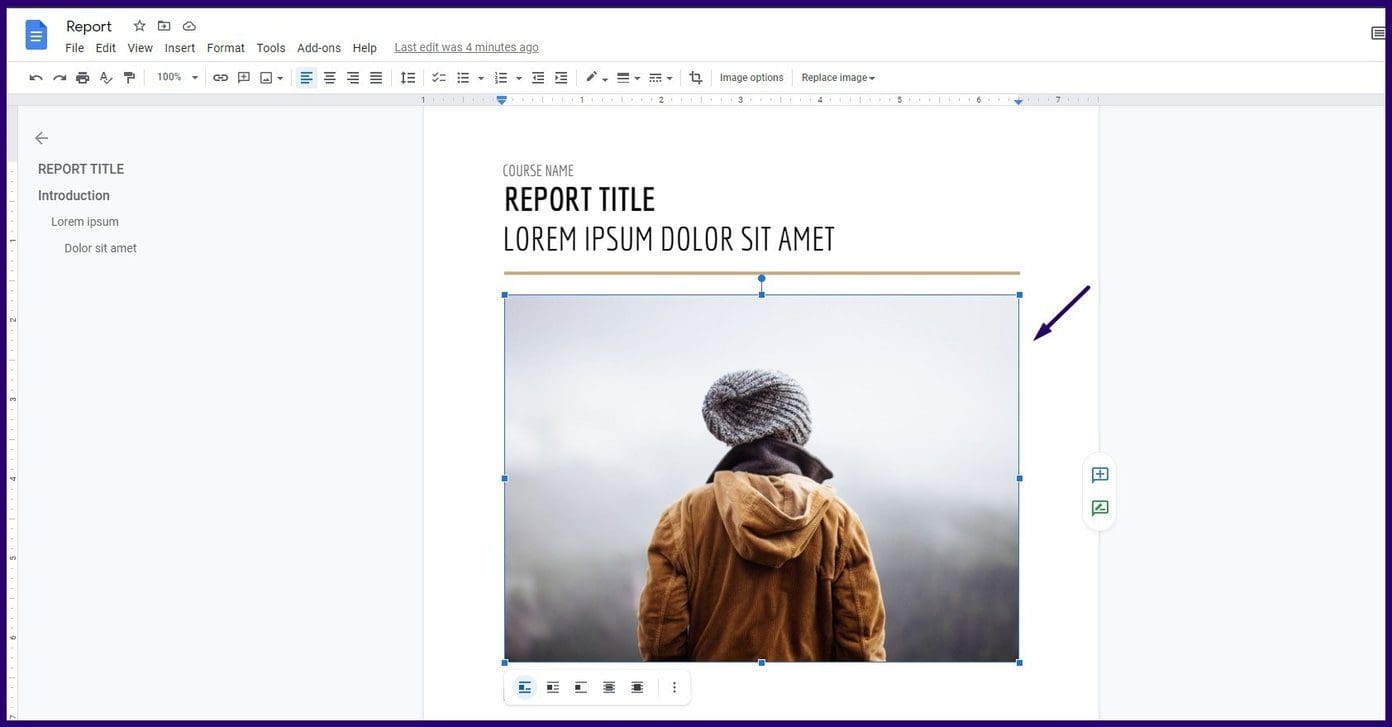Open the Help menu
The height and width of the screenshot is (727, 1392).
coord(365,48)
